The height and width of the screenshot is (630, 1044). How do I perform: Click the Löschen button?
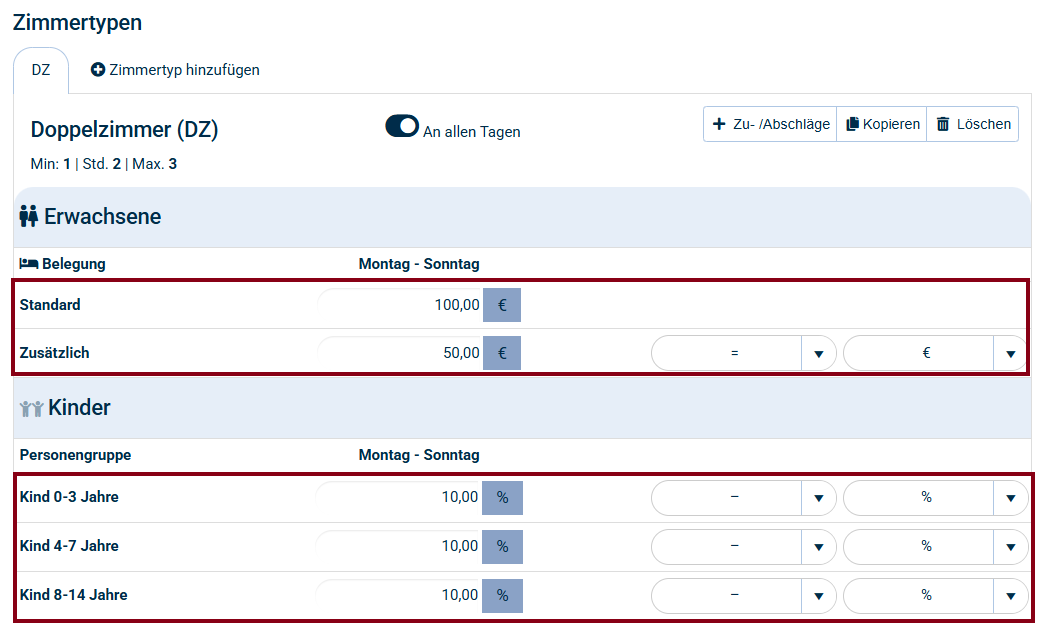click(x=973, y=125)
